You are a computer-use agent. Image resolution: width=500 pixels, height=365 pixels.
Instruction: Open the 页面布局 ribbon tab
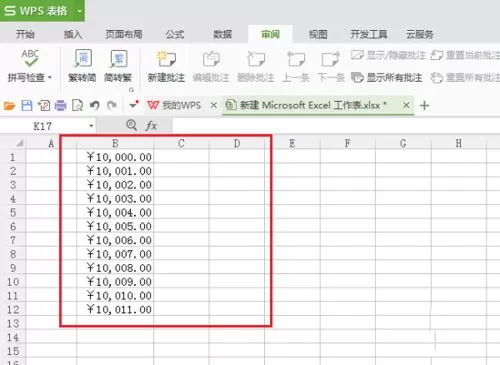coord(124,34)
